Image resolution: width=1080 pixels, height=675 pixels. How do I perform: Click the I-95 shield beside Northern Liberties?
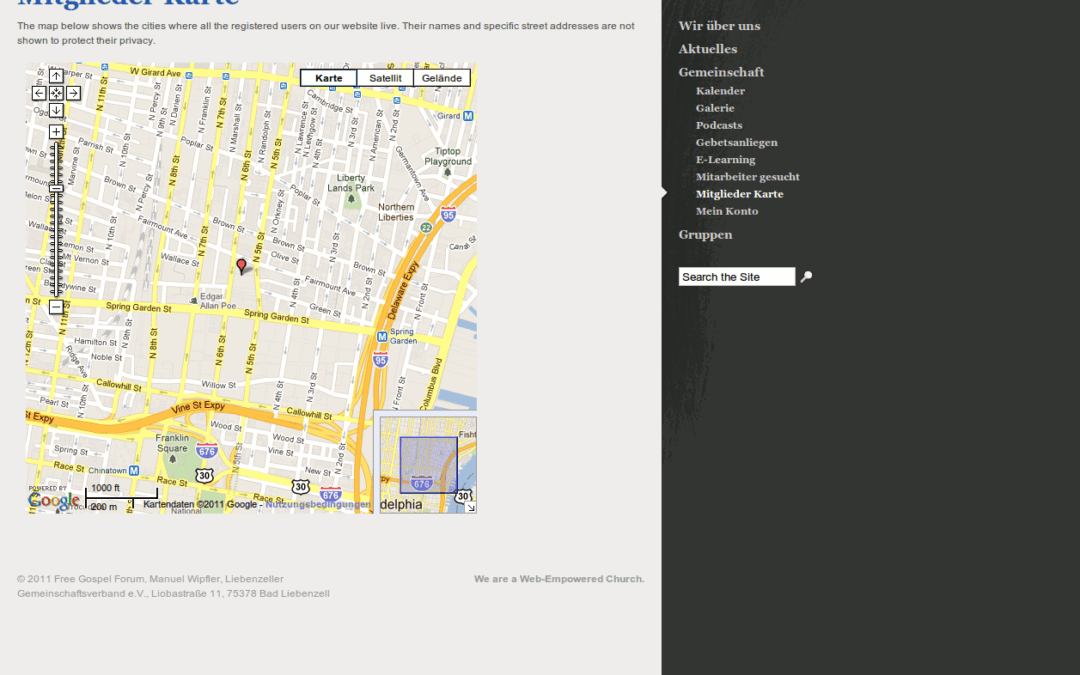pos(448,214)
